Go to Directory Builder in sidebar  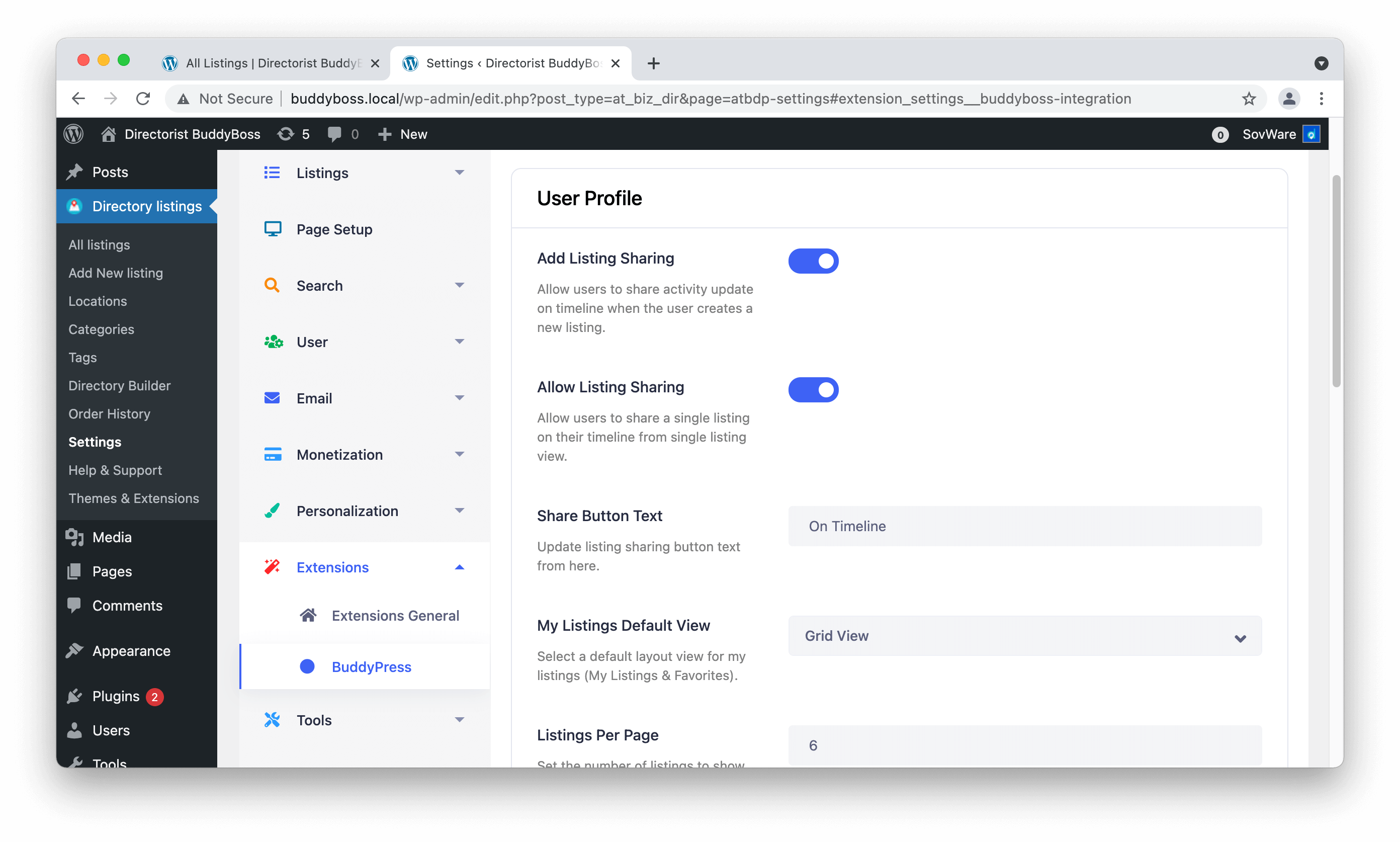coord(119,385)
